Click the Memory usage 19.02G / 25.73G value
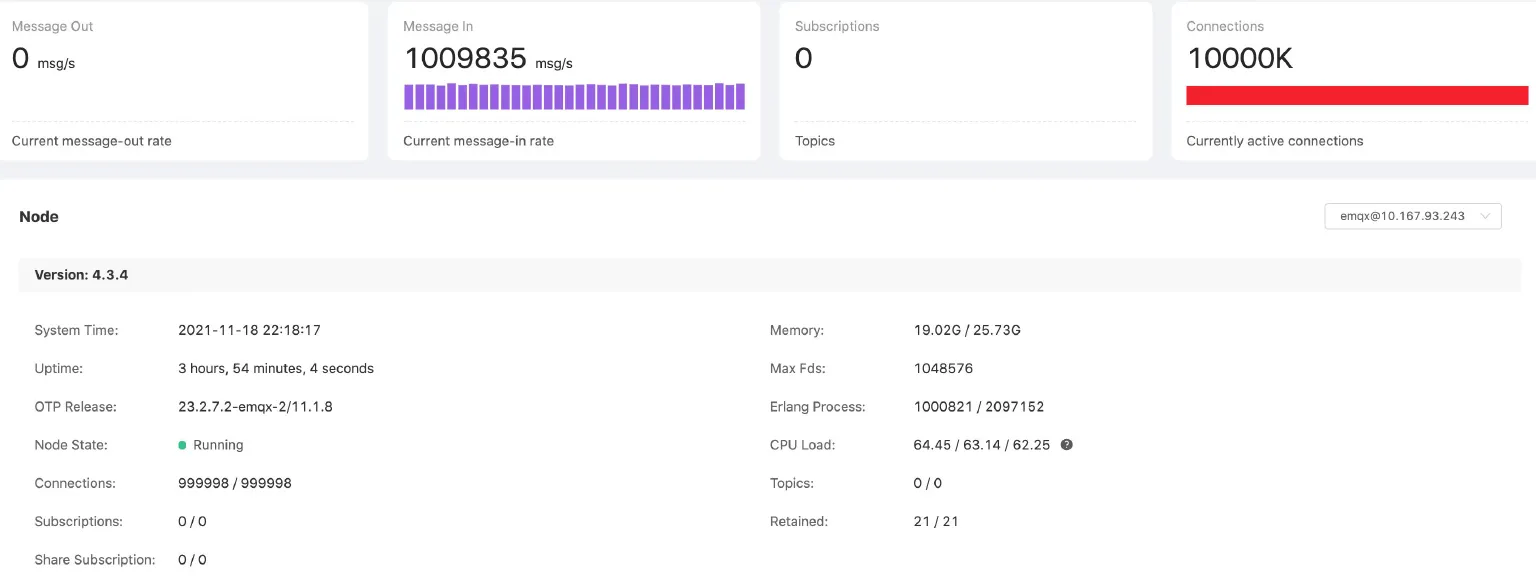This screenshot has height=576, width=1536. pyautogui.click(x=967, y=330)
